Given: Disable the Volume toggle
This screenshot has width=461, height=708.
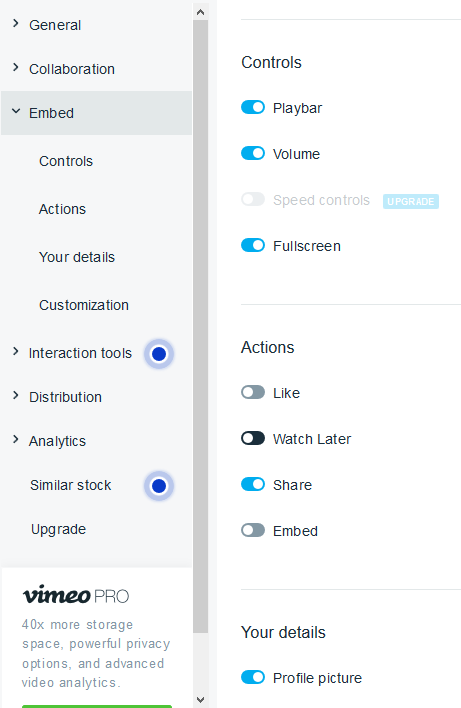Looking at the screenshot, I should click(x=253, y=154).
